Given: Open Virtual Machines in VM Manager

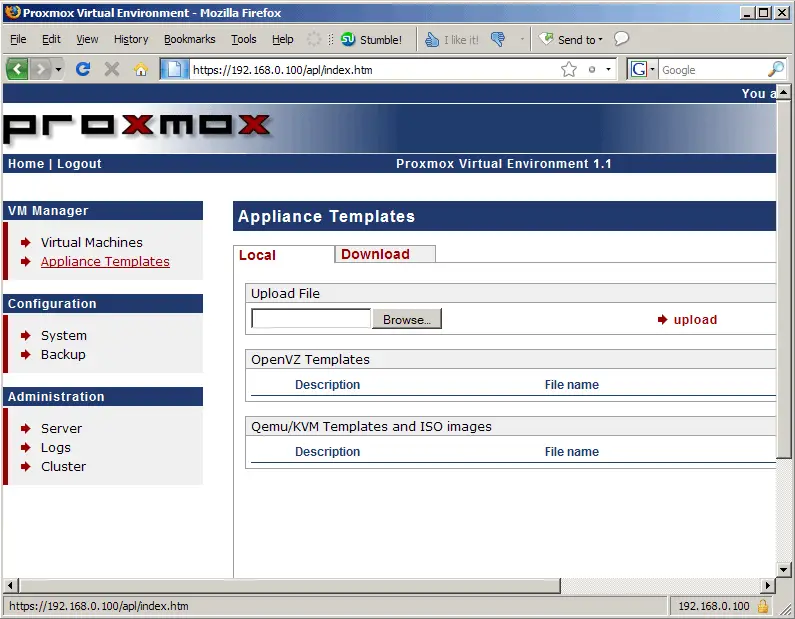Looking at the screenshot, I should pos(92,242).
